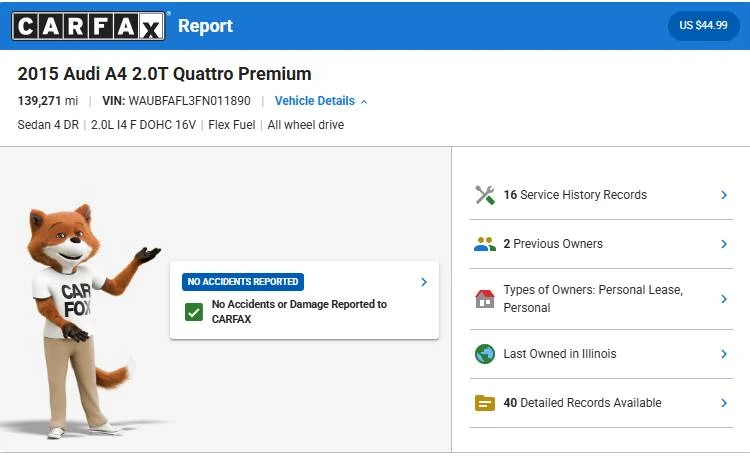The image size is (750, 456).
Task: Click the VIN WAUBFAFL3FN011890 text
Action: tap(176, 101)
